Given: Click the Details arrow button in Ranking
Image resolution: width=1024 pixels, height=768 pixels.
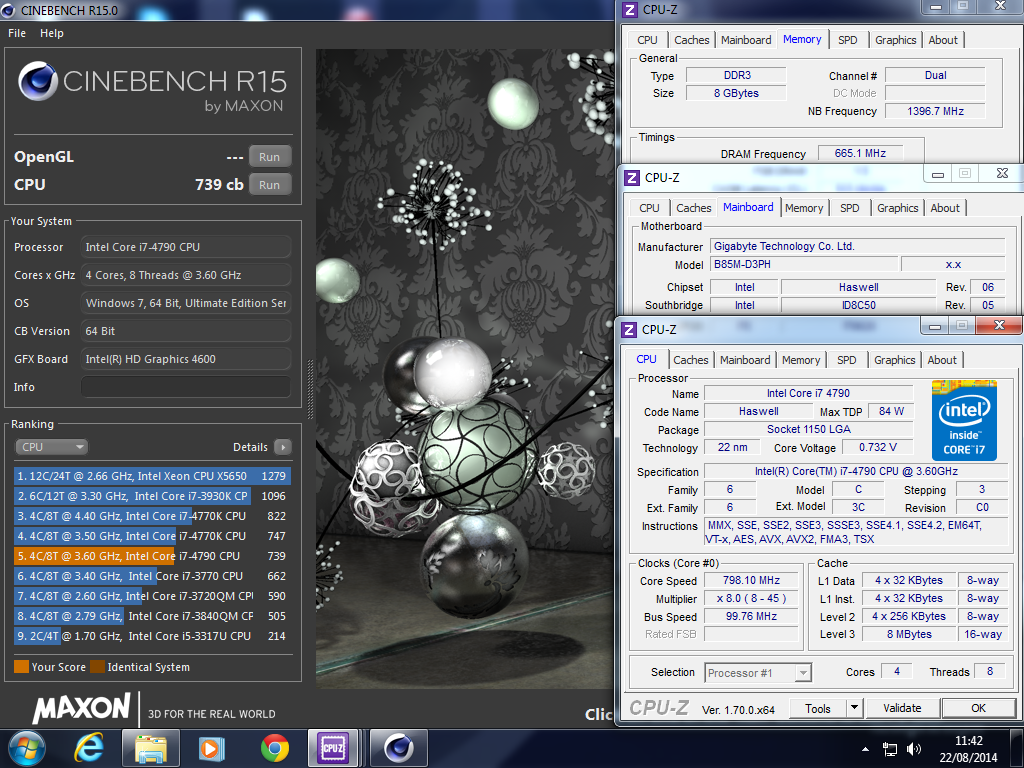Looking at the screenshot, I should click(283, 447).
